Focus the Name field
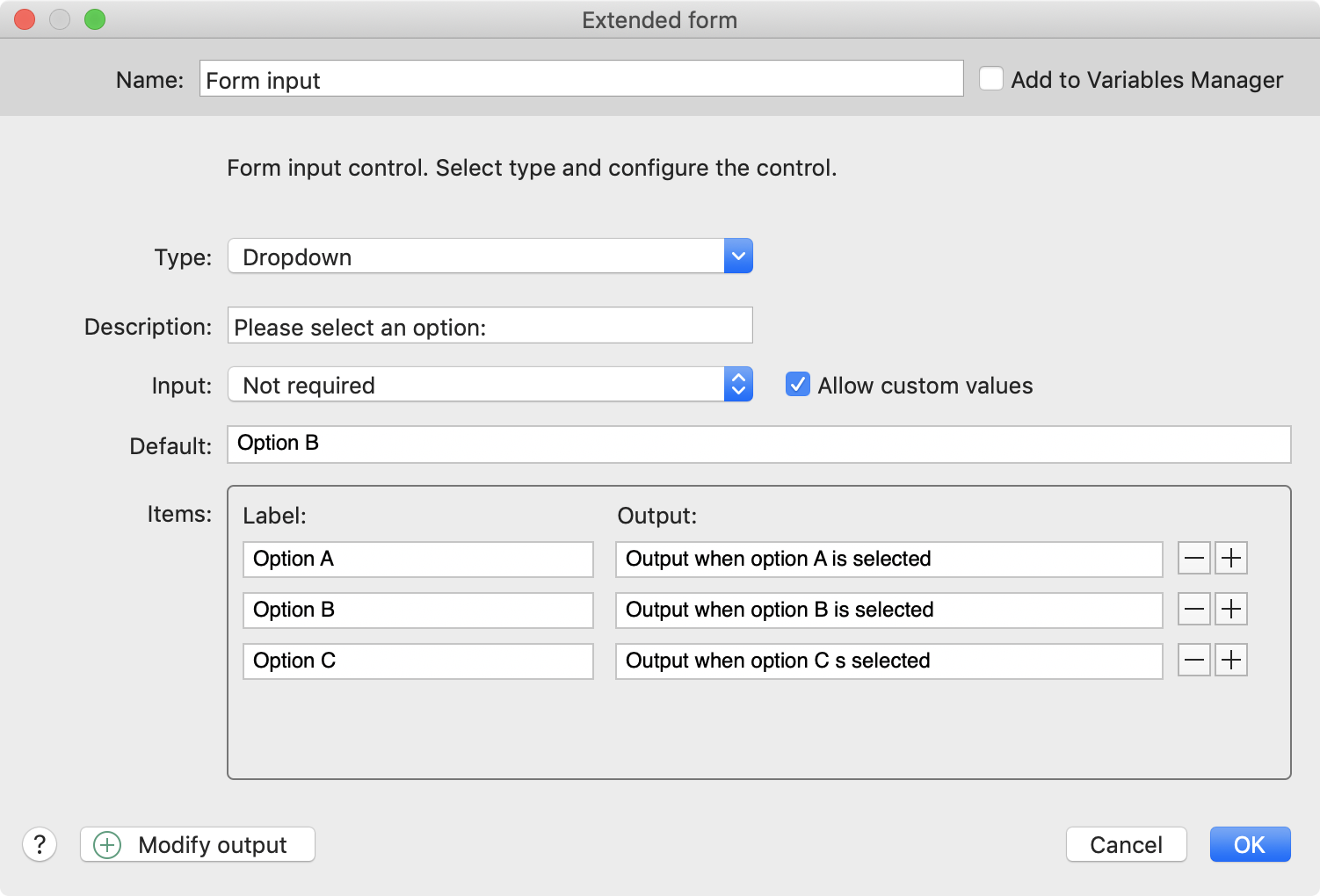The image size is (1320, 896). (582, 79)
